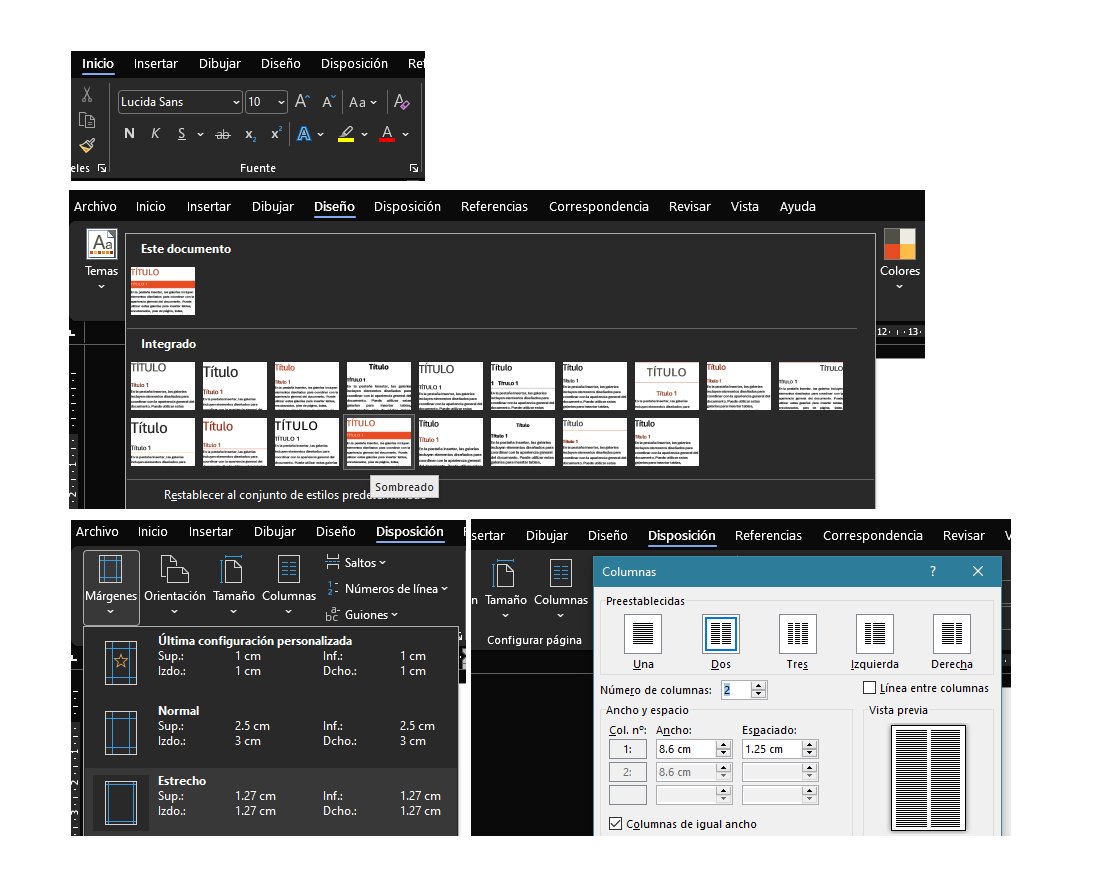Expand the Guiones hyphenation dropdown

[362, 615]
